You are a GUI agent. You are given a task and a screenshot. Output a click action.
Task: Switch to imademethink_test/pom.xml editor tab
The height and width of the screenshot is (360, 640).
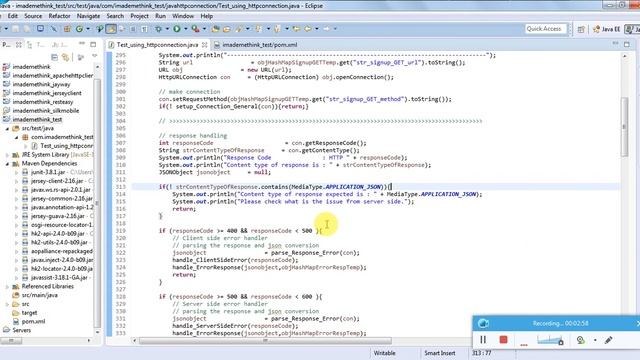click(260, 45)
